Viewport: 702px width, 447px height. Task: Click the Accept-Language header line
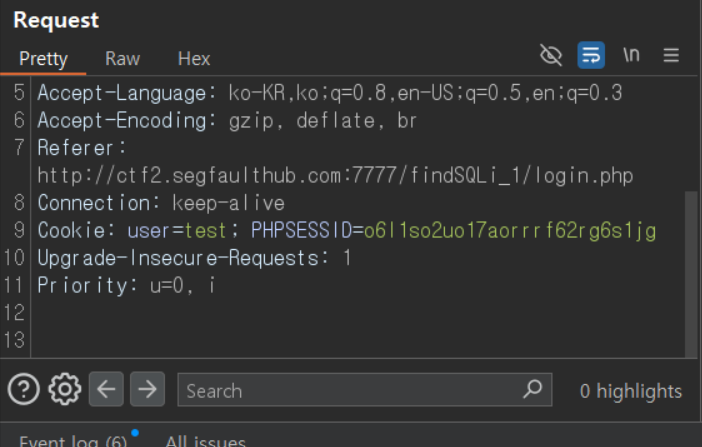pos(330,93)
